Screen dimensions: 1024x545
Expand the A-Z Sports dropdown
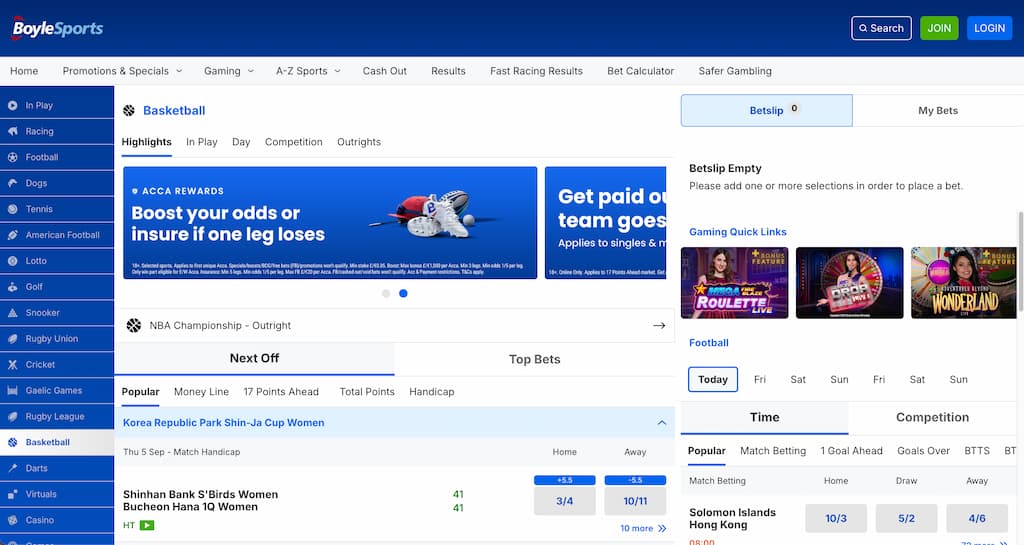[x=308, y=71]
